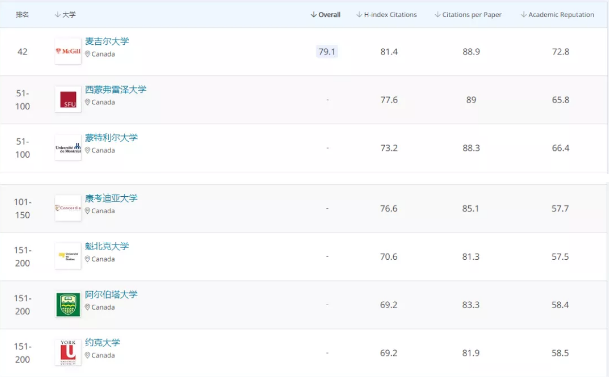Click the Université du Québec logo
609x377 pixels.
[x=68, y=256]
